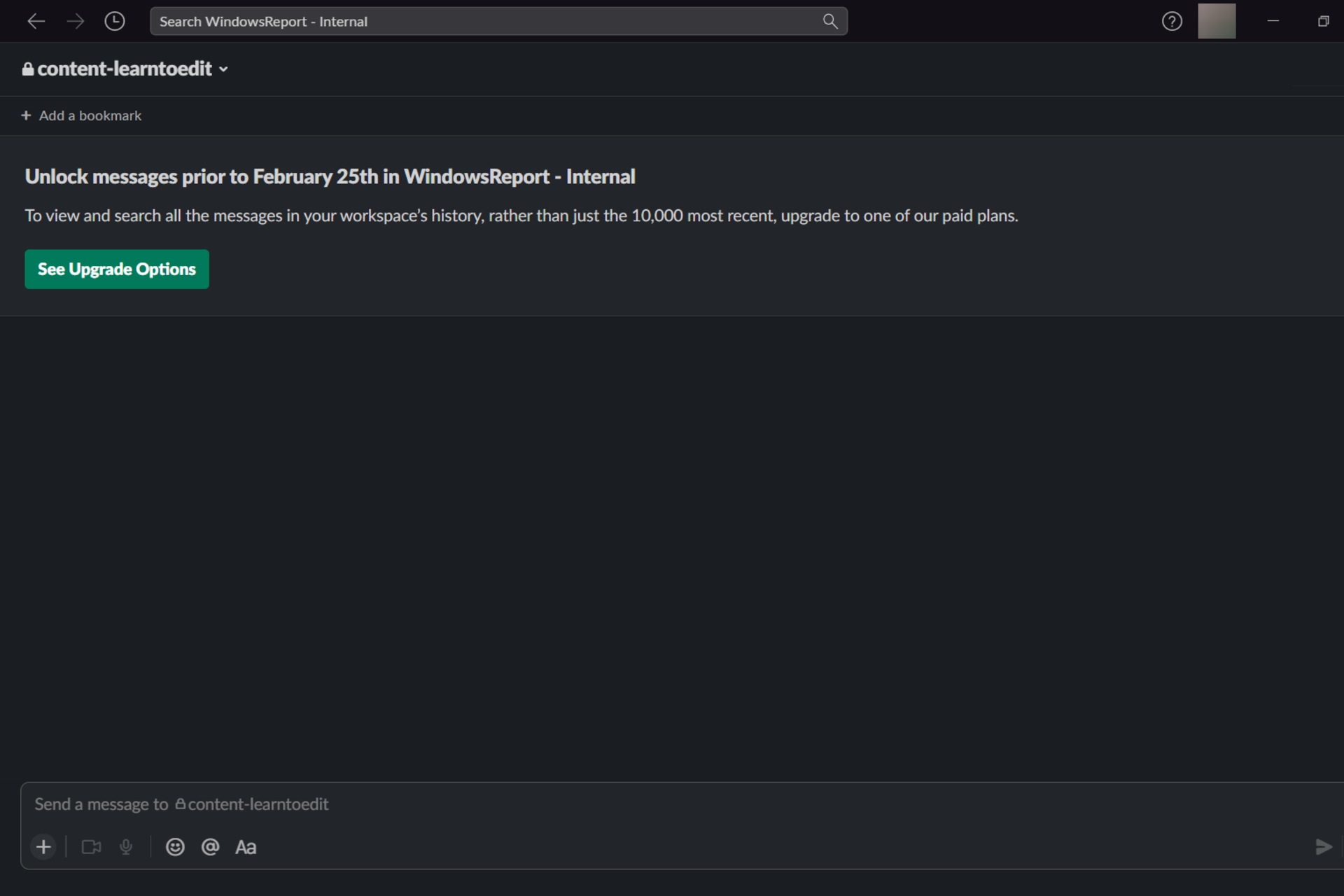The image size is (1344, 896).
Task: Click the magnifier icon in search bar
Action: tap(830, 22)
